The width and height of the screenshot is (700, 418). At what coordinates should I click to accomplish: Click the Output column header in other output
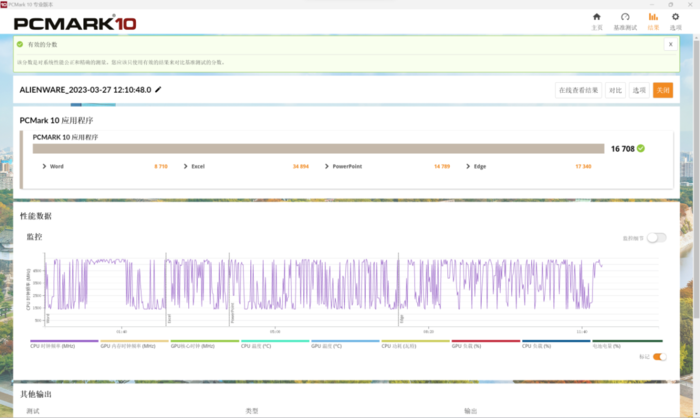tap(471, 410)
